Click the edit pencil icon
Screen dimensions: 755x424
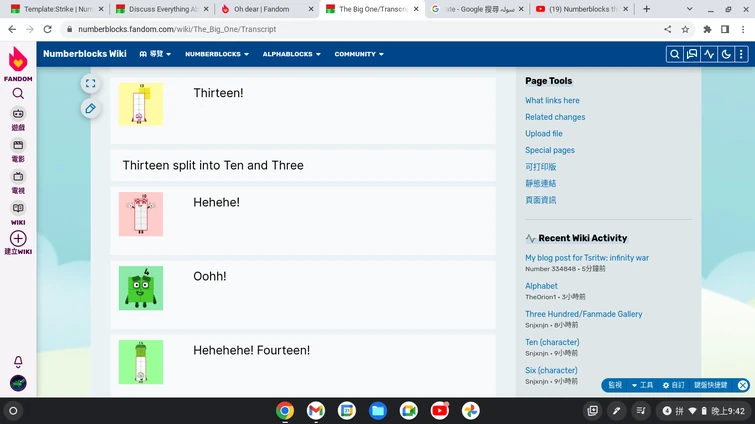click(x=91, y=108)
